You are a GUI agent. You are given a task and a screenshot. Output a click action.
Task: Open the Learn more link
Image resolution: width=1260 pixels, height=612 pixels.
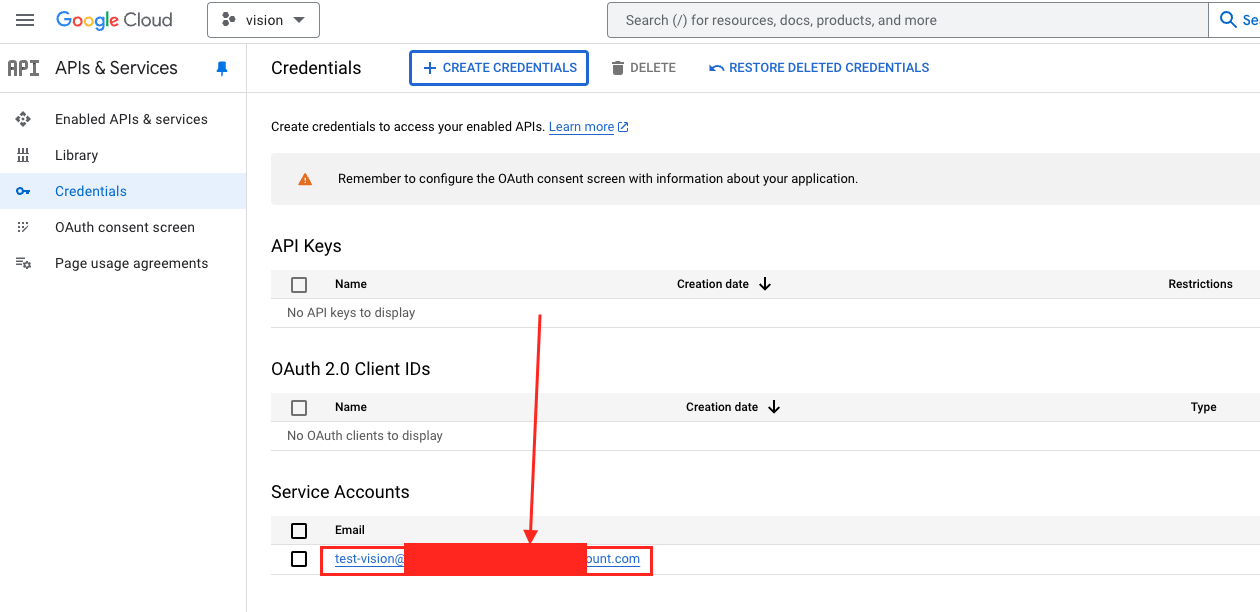581,127
